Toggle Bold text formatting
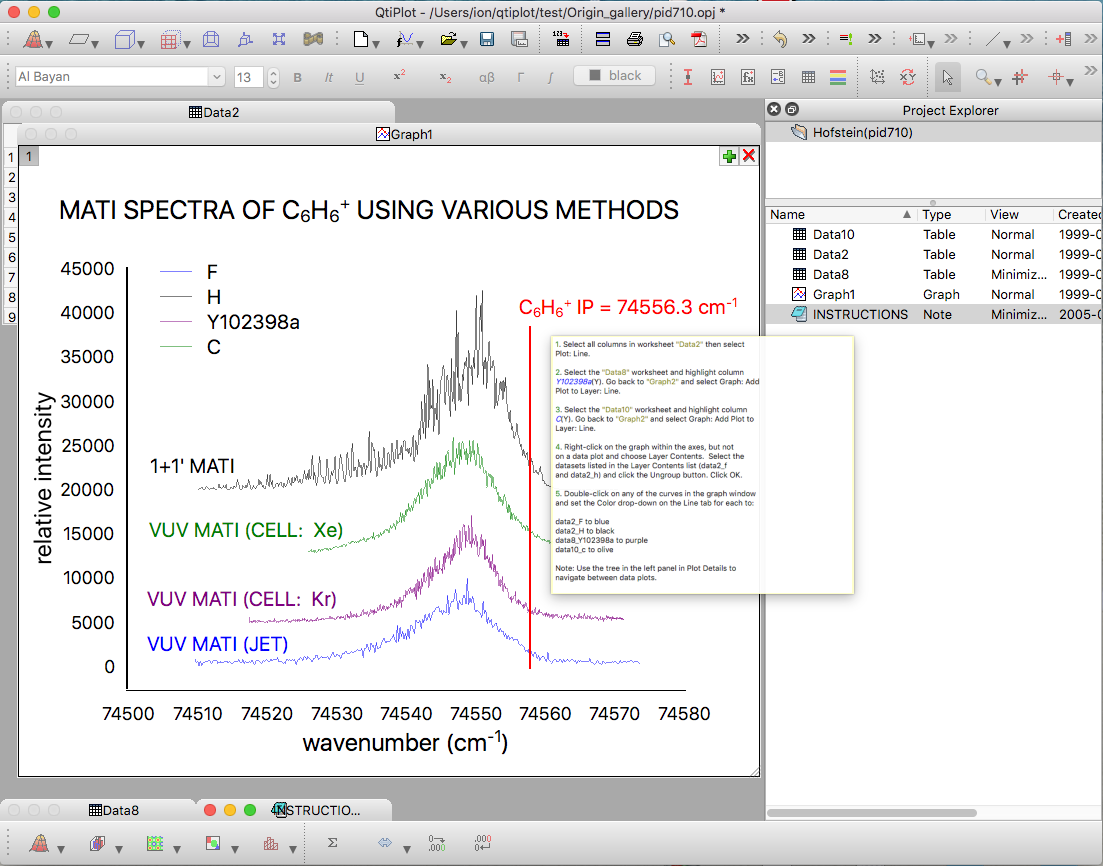The image size is (1103, 866). click(297, 77)
